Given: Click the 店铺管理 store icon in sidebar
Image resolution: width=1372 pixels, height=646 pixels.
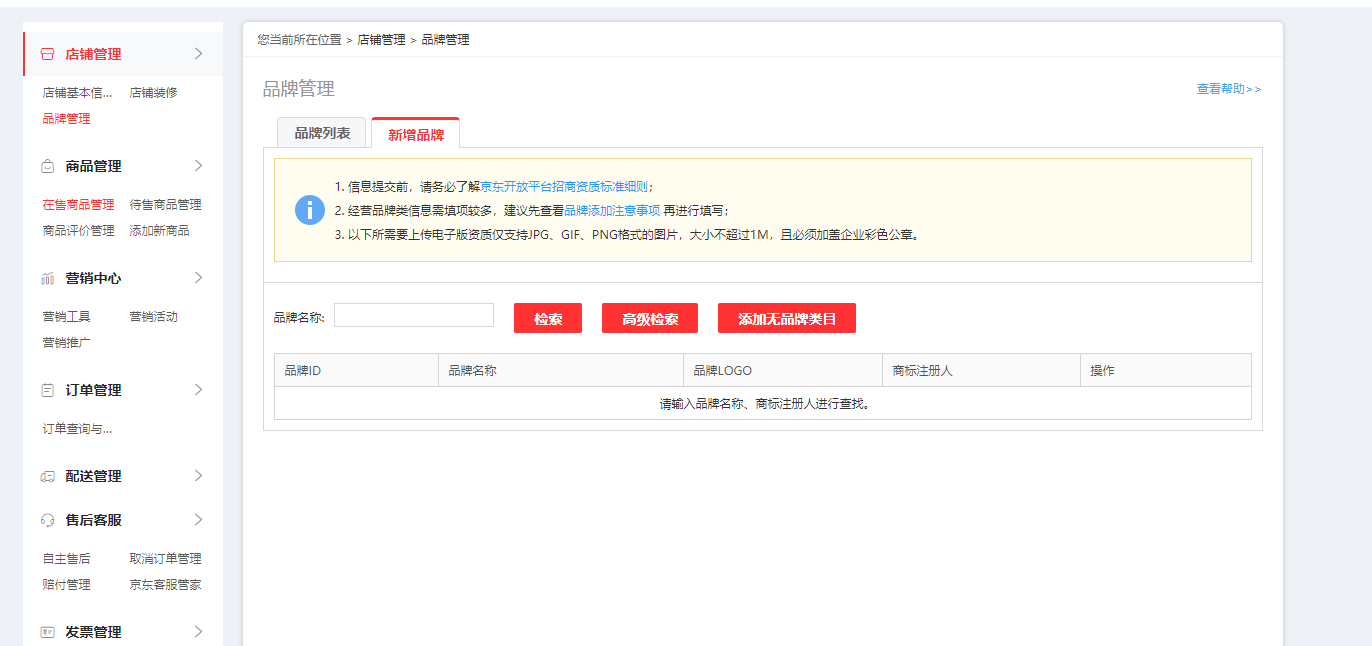Looking at the screenshot, I should click(x=47, y=54).
